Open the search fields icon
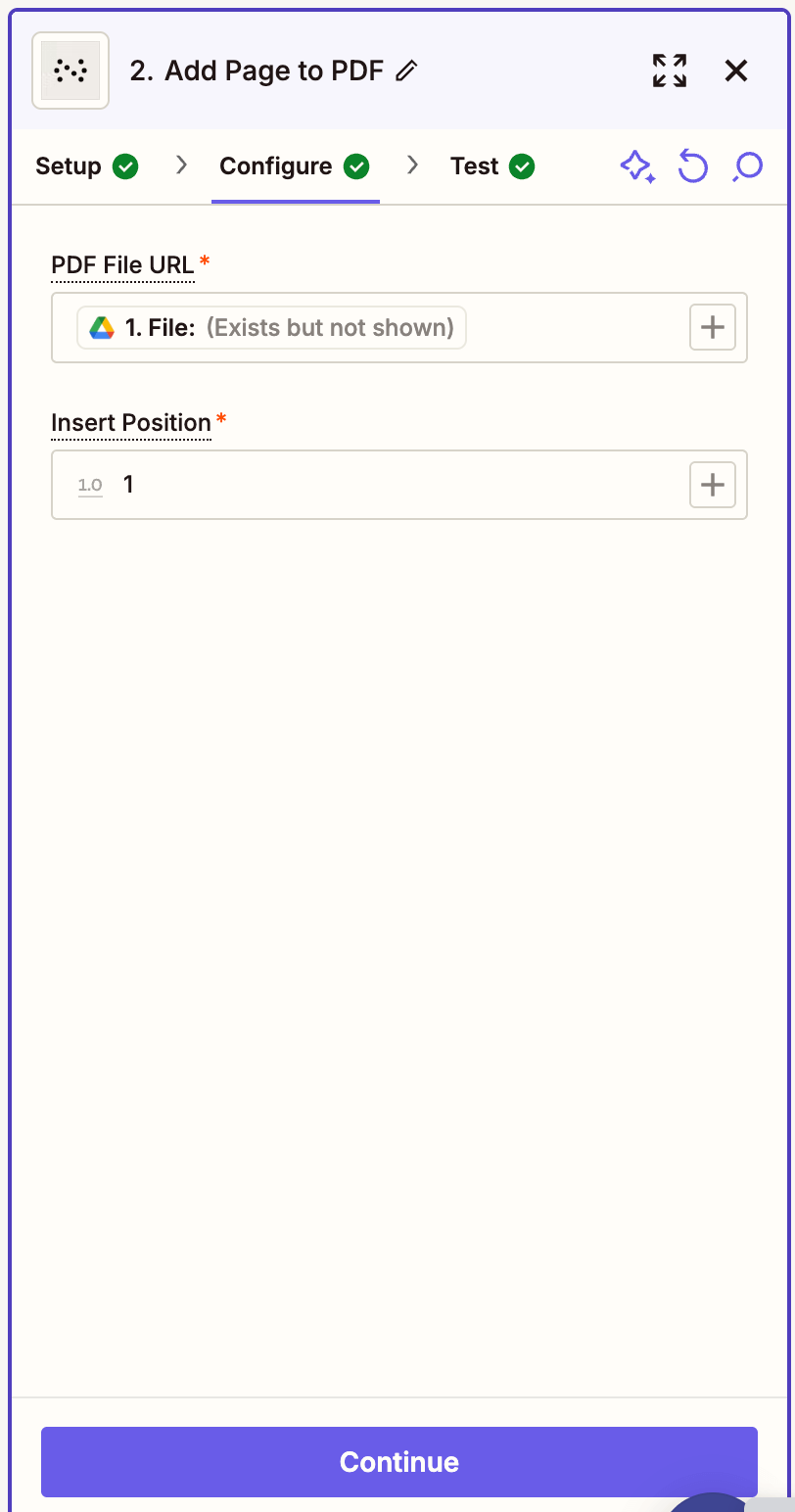 [747, 166]
